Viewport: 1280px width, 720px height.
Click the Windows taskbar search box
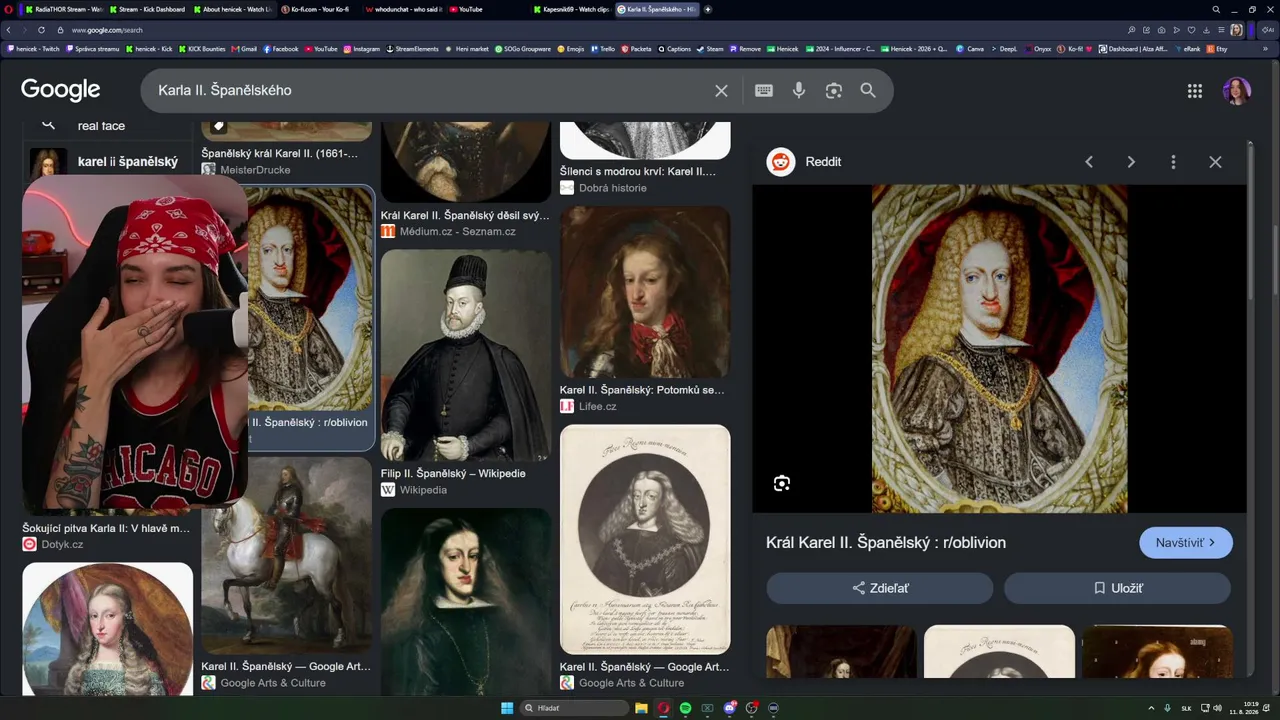pos(575,708)
